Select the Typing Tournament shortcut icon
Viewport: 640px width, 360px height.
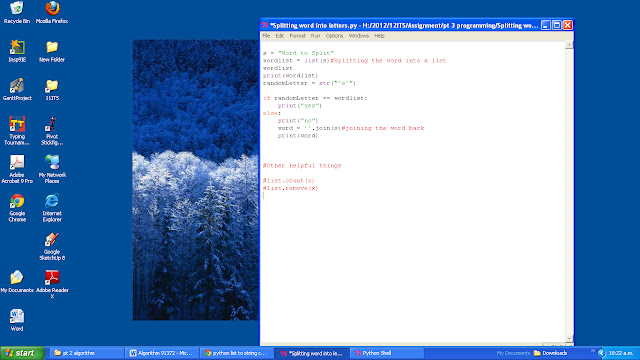tap(17, 131)
